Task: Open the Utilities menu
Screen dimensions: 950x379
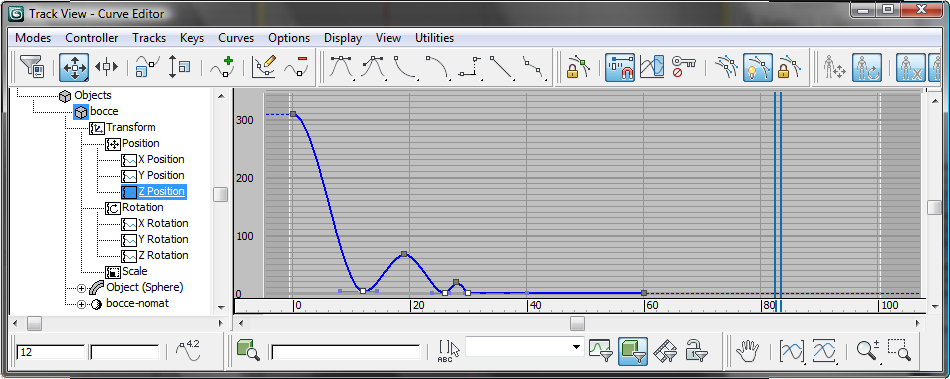Action: (434, 38)
